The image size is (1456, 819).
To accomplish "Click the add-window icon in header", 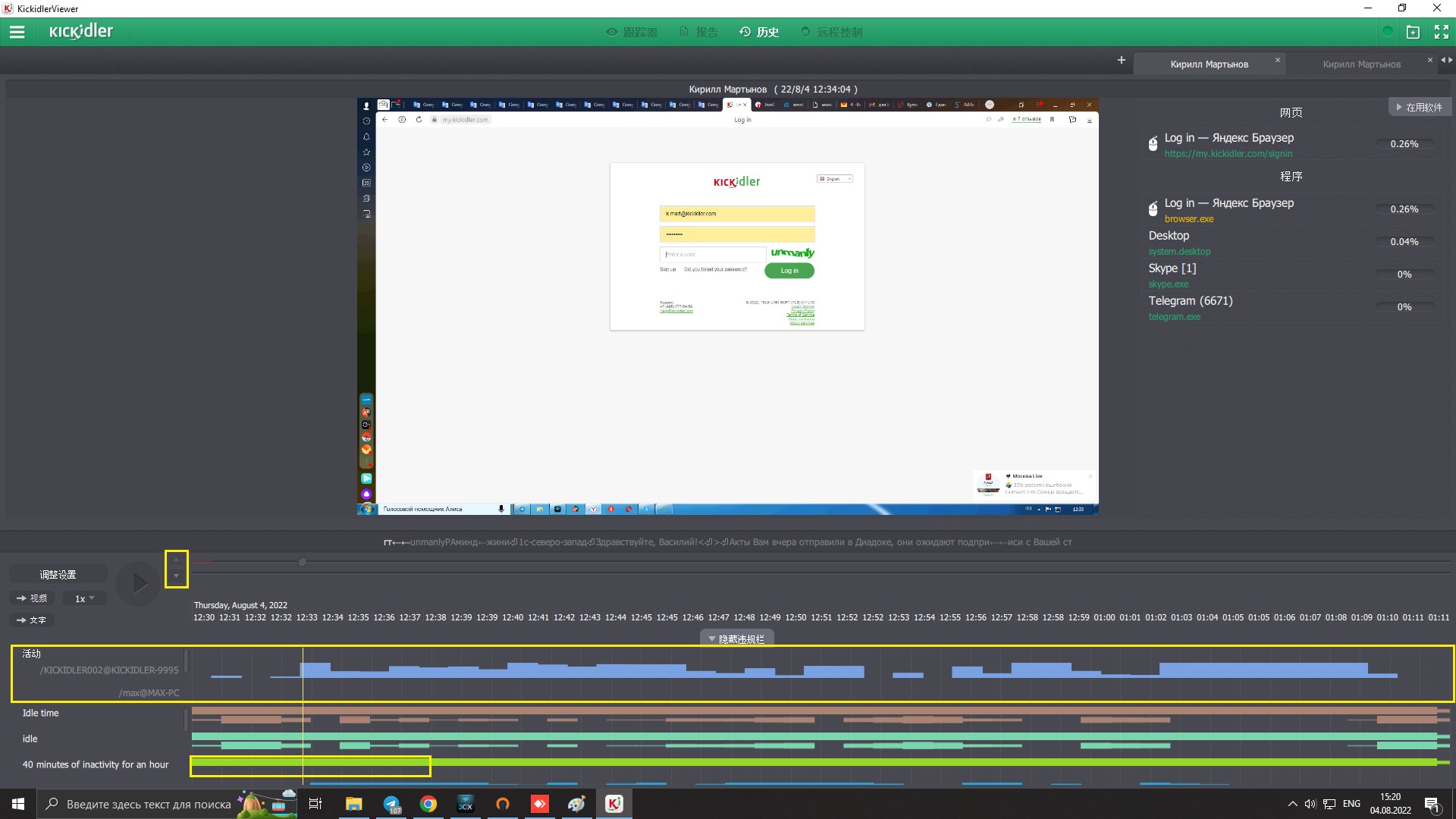I will (1413, 32).
